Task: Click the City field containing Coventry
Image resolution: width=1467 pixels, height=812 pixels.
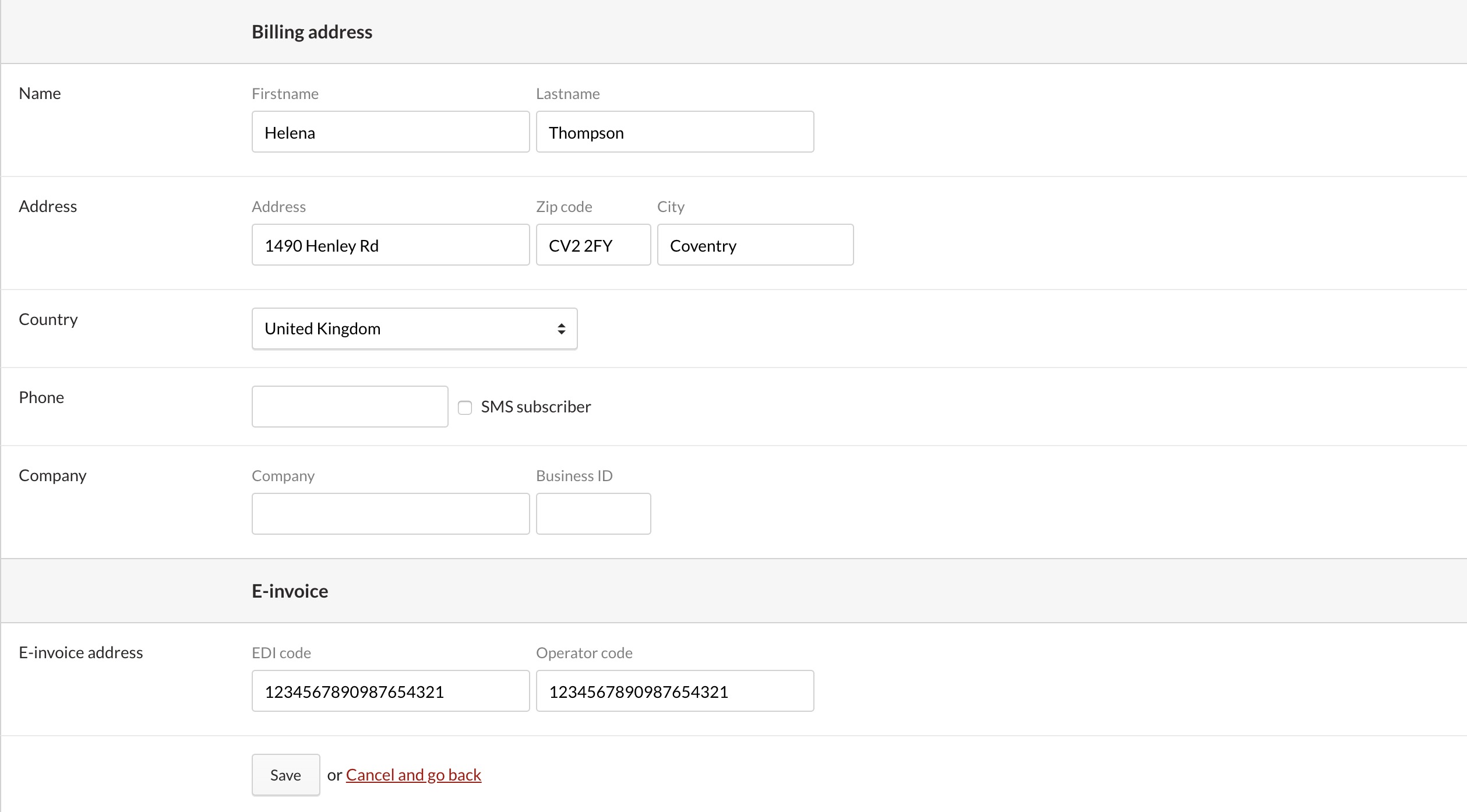Action: (755, 245)
